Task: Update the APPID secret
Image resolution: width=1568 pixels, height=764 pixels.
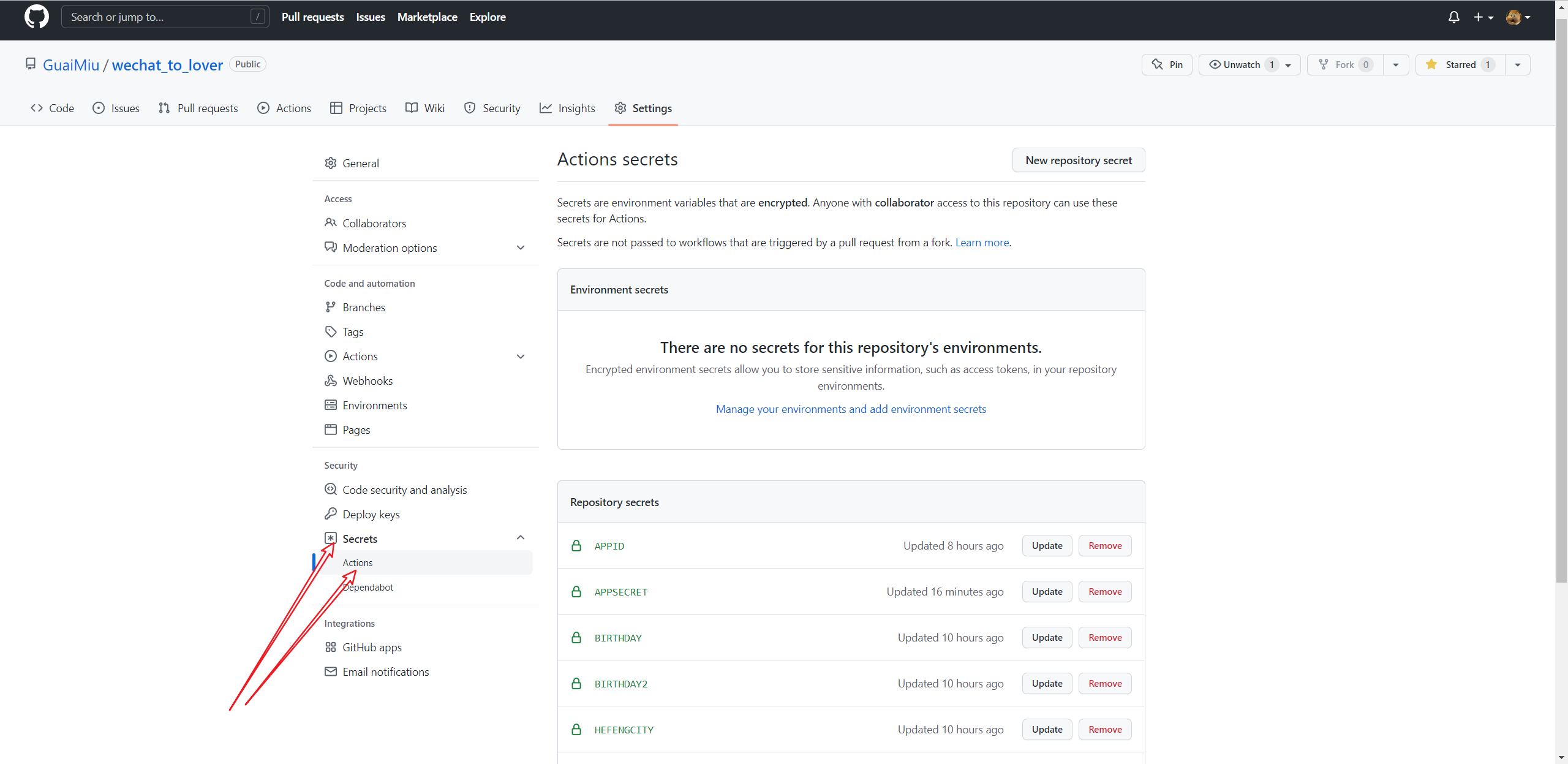Action: (x=1047, y=545)
